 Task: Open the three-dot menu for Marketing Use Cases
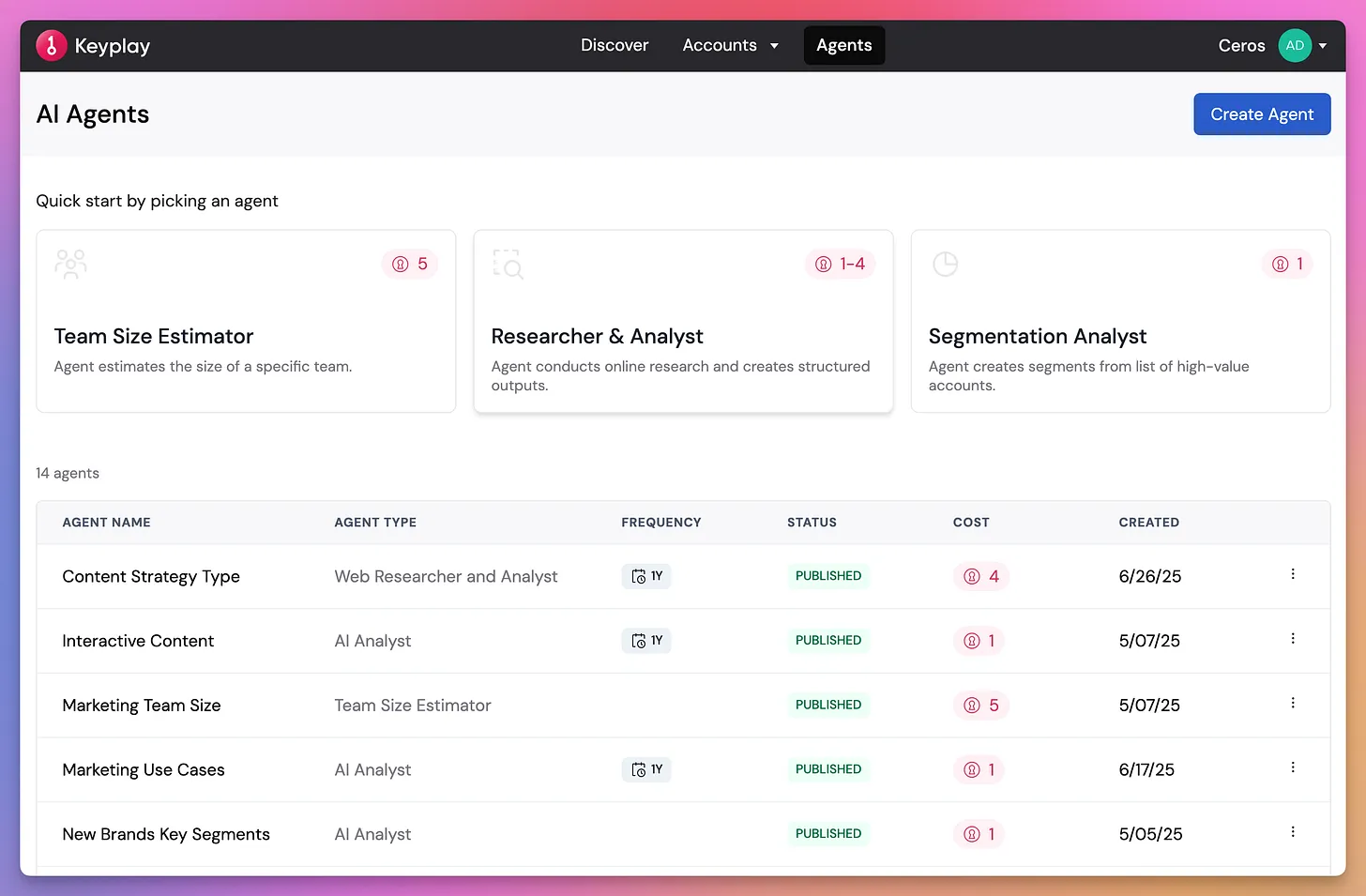pyautogui.click(x=1292, y=767)
